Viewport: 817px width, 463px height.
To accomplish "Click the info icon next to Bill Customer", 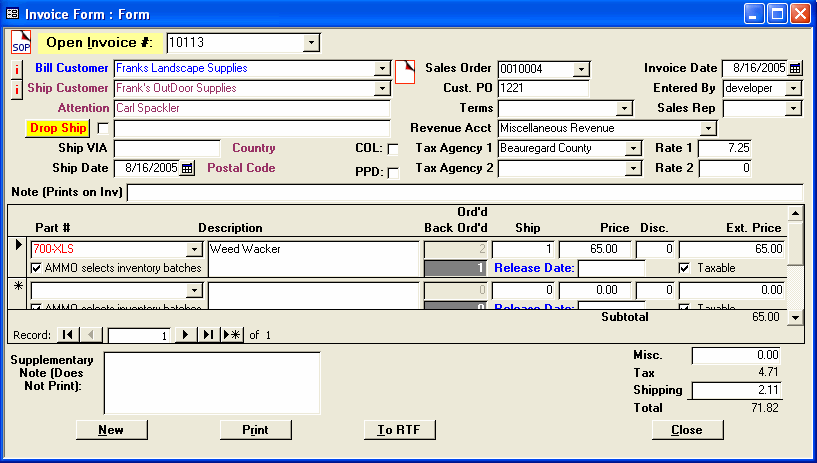I will click(17, 69).
